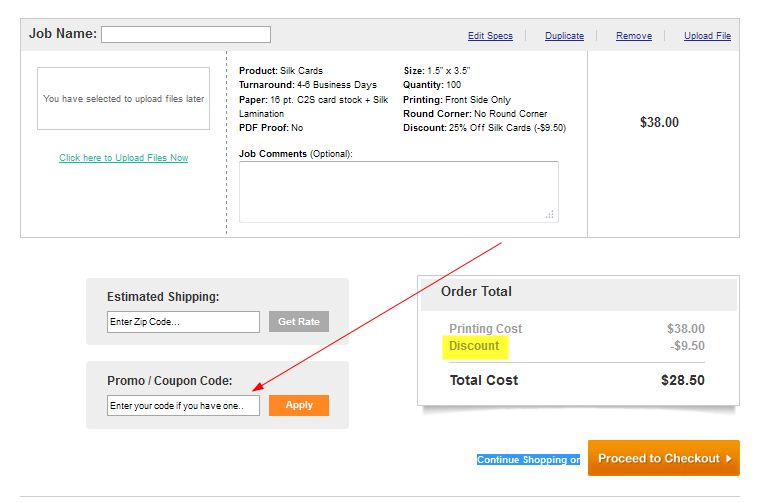Click the Enter Zip Code field

tap(183, 322)
